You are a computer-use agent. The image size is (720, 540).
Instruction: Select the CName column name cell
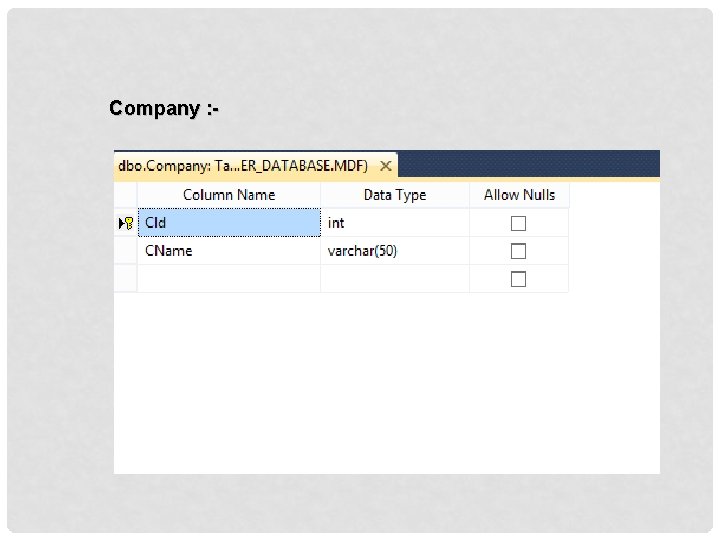point(228,251)
